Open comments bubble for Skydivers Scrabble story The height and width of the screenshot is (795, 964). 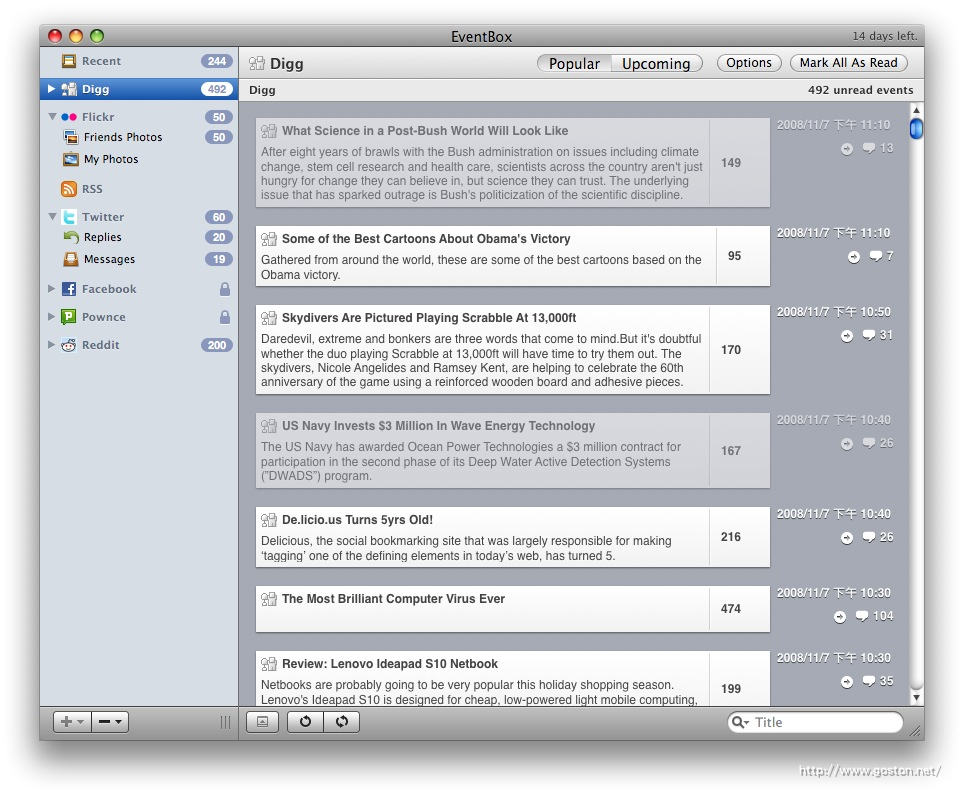(869, 335)
